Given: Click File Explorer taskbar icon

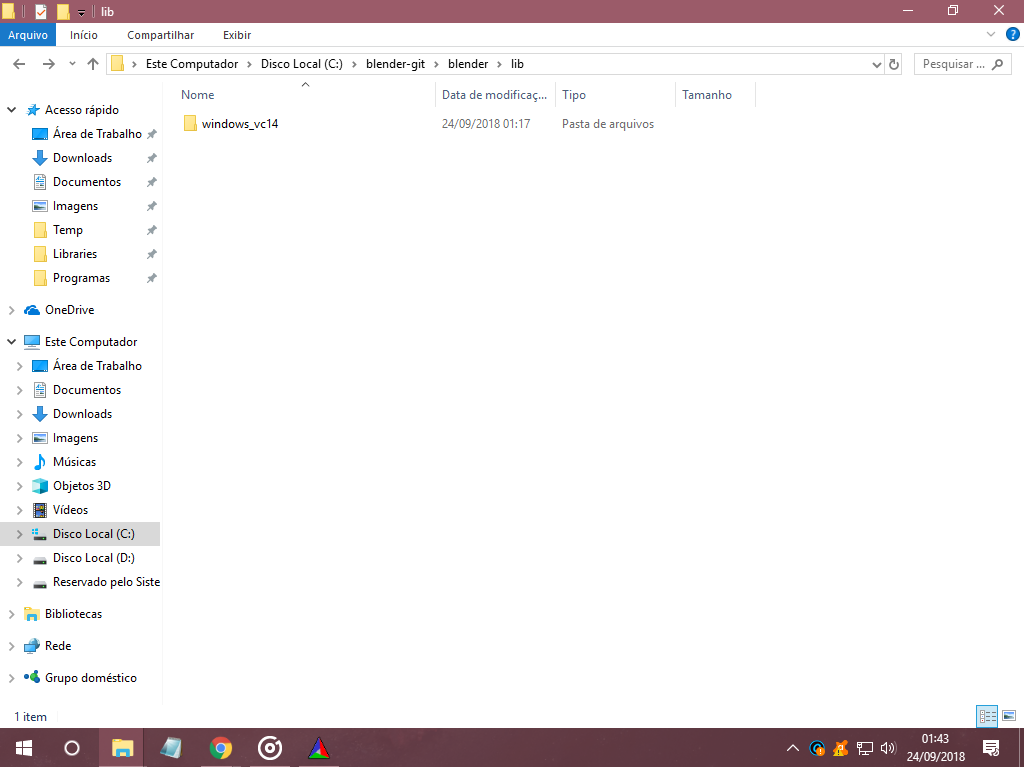Looking at the screenshot, I should tap(123, 748).
